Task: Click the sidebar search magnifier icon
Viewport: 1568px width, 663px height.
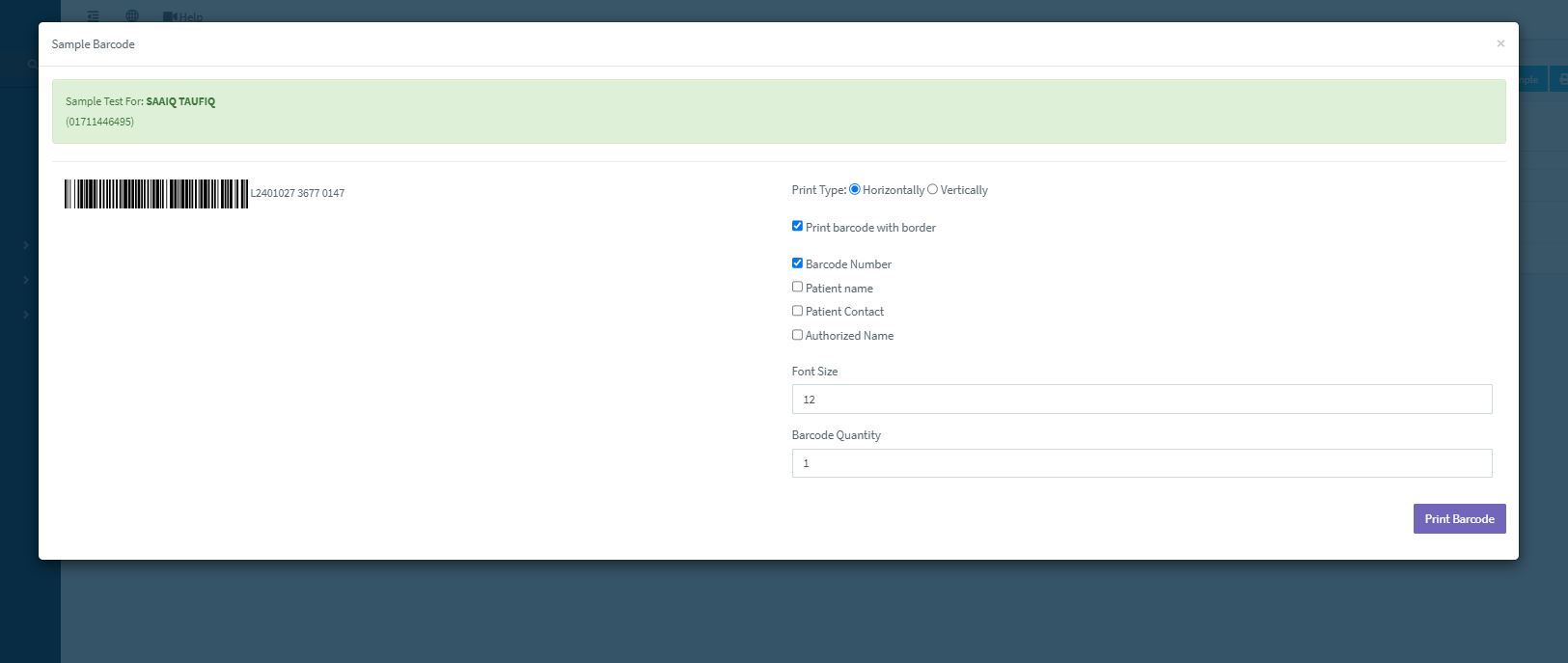Action: click(x=32, y=65)
